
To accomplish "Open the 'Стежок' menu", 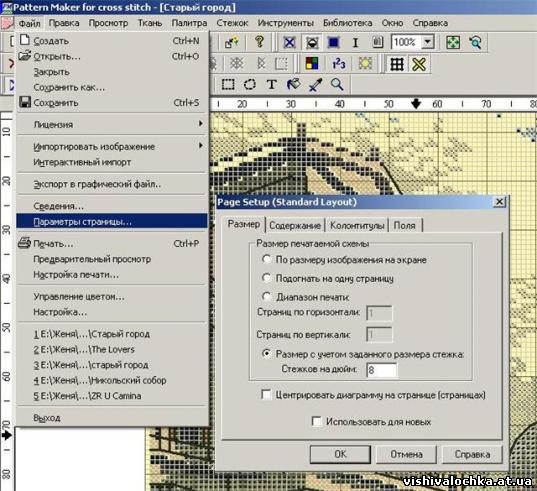I will (x=232, y=23).
